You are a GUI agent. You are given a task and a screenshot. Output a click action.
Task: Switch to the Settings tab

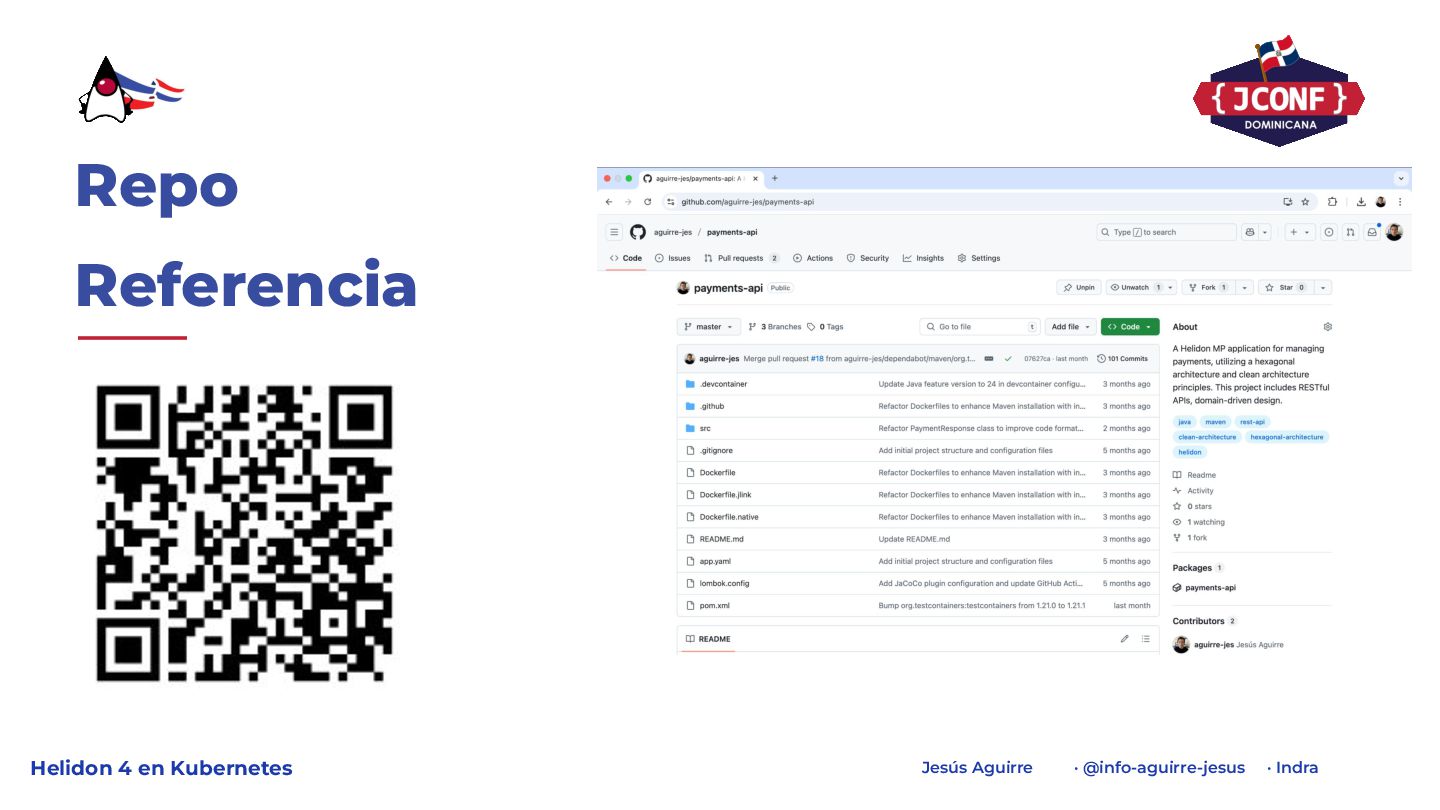(x=979, y=258)
